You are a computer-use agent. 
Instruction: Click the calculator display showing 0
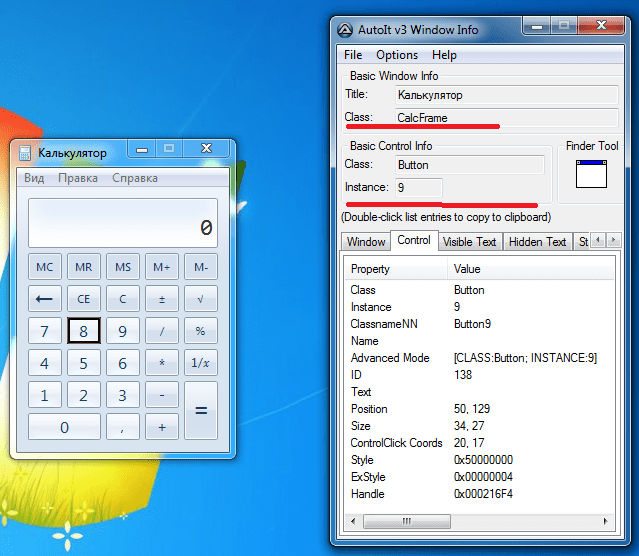click(x=123, y=223)
